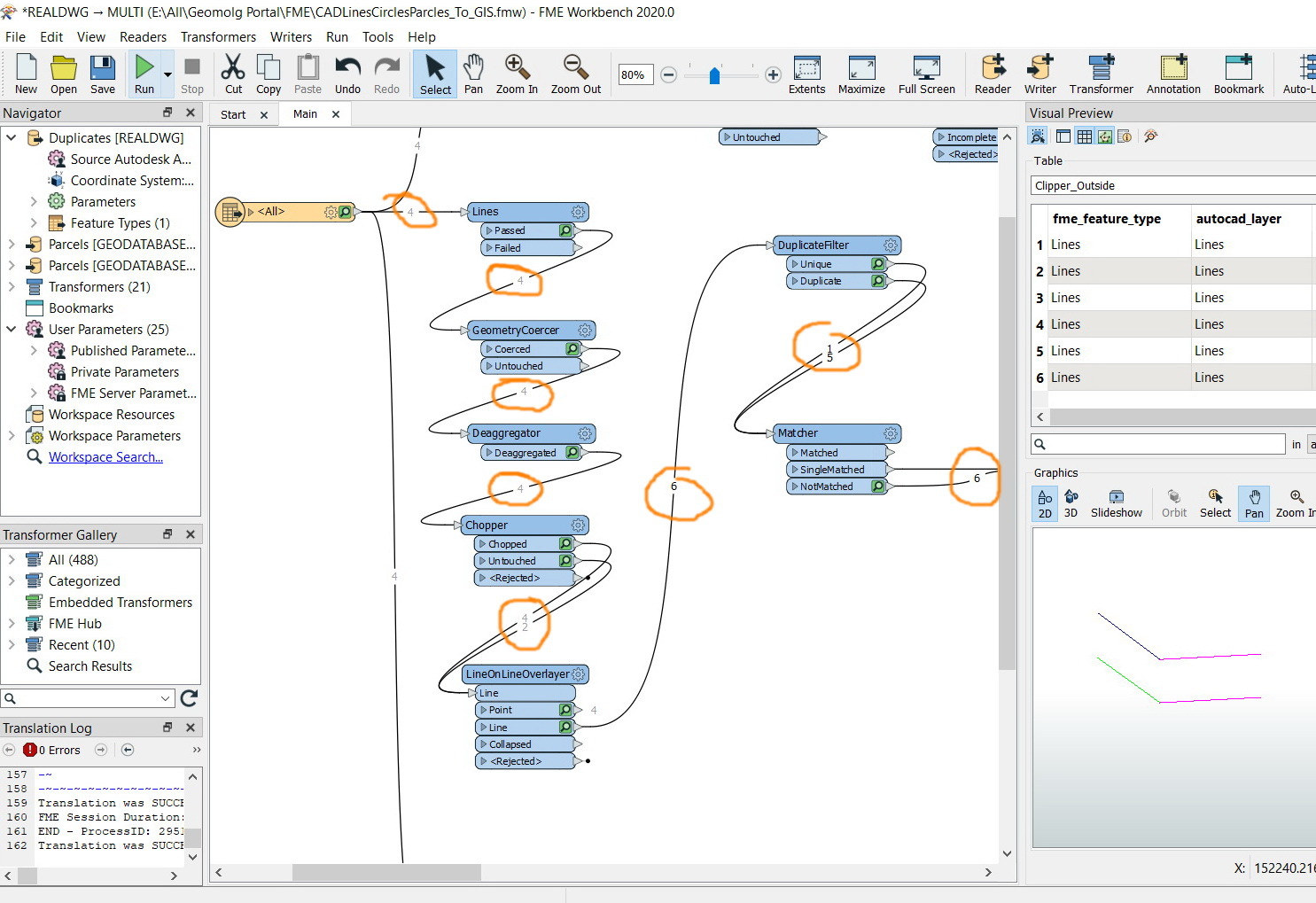Switch graphics view to 2D mode
Image resolution: width=1316 pixels, height=903 pixels.
1045,503
